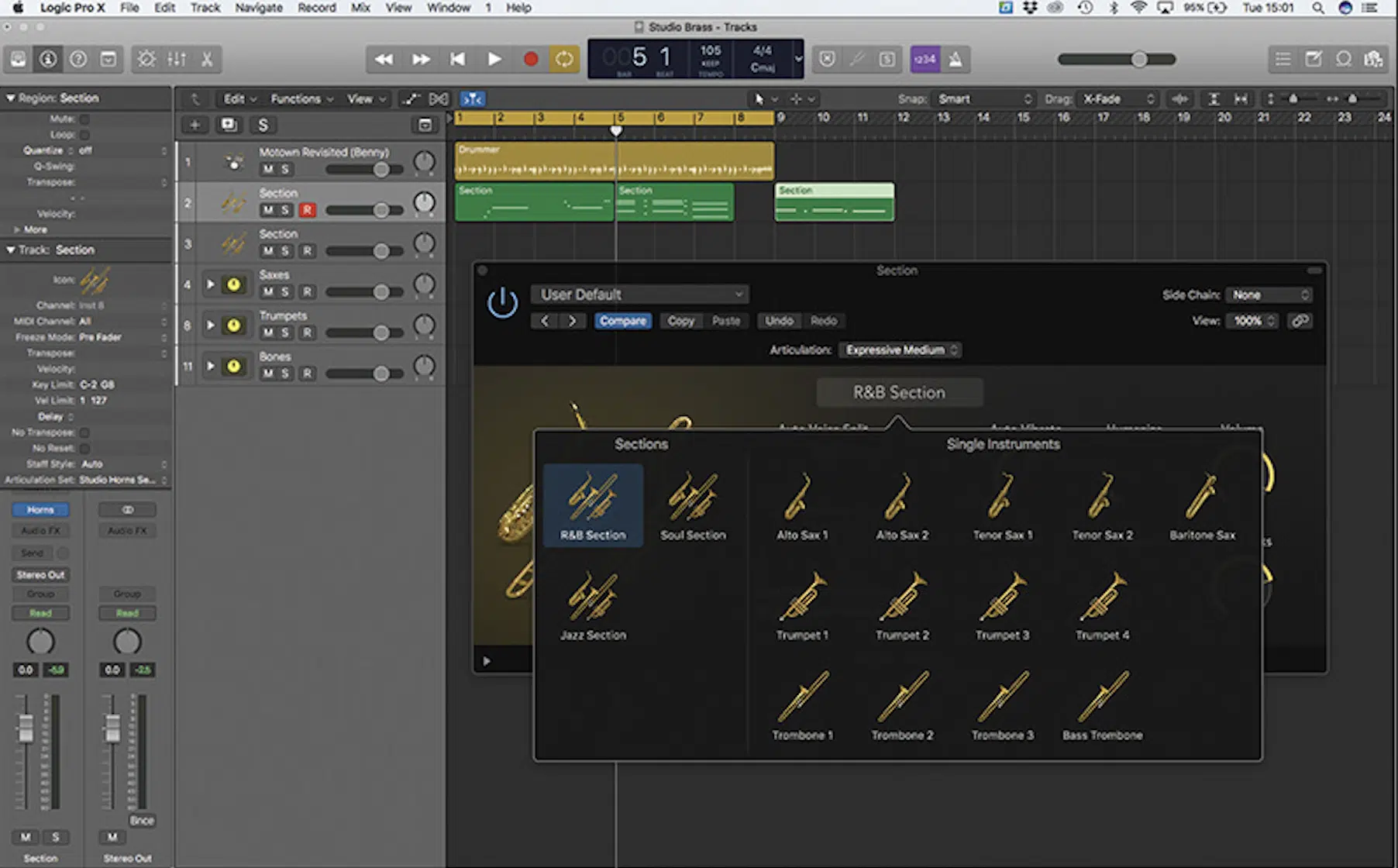The image size is (1398, 868).
Task: Select the R&B Section instrument icon
Action: coord(593,505)
